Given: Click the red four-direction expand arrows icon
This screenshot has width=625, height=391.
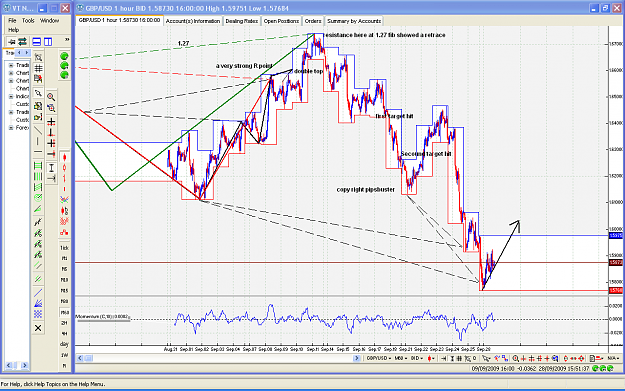Looking at the screenshot, I should 582,358.
